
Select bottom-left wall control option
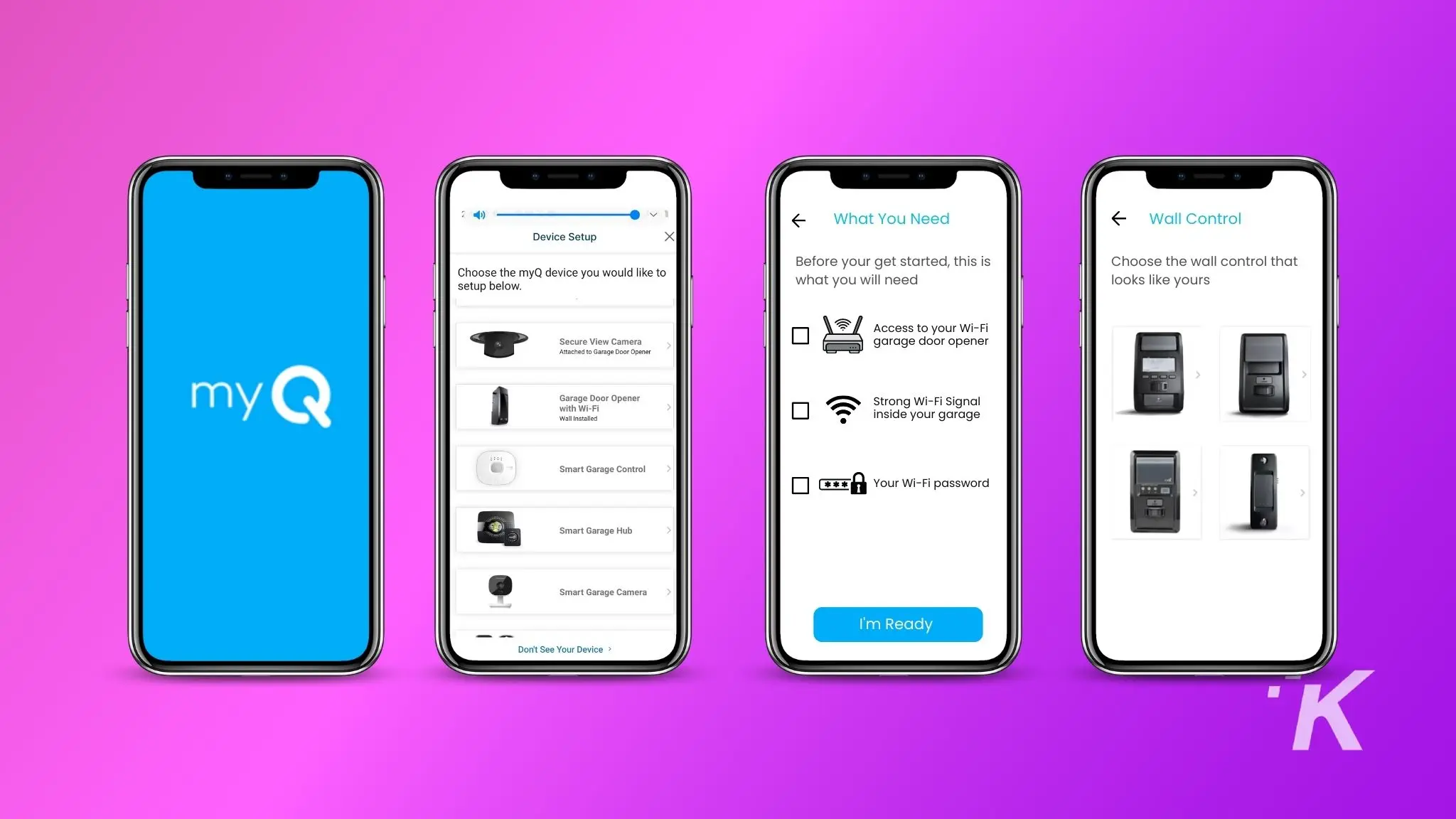(x=1157, y=491)
